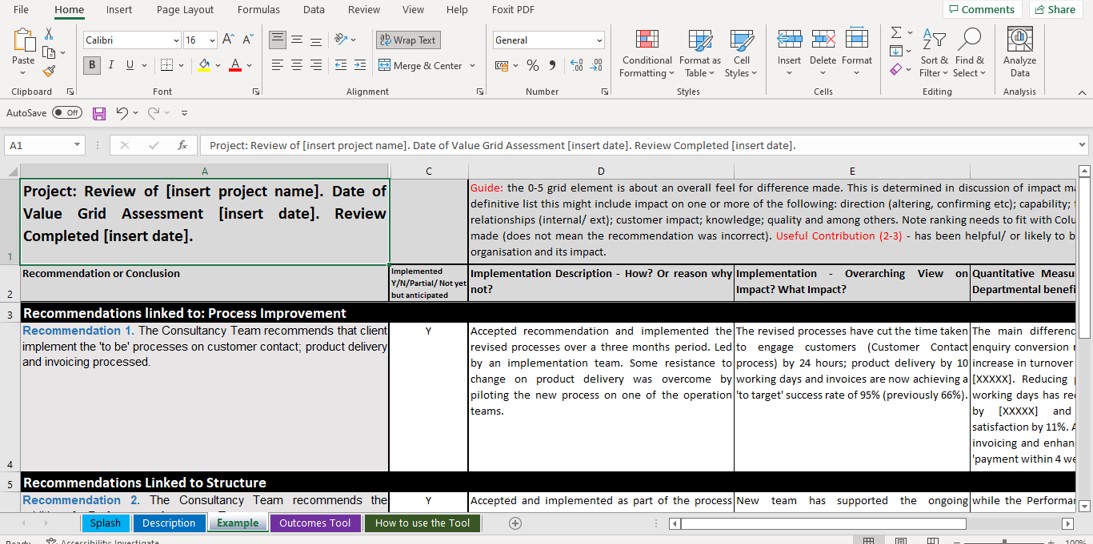Open the Splash sheet tab
The width and height of the screenshot is (1093, 544).
click(105, 523)
